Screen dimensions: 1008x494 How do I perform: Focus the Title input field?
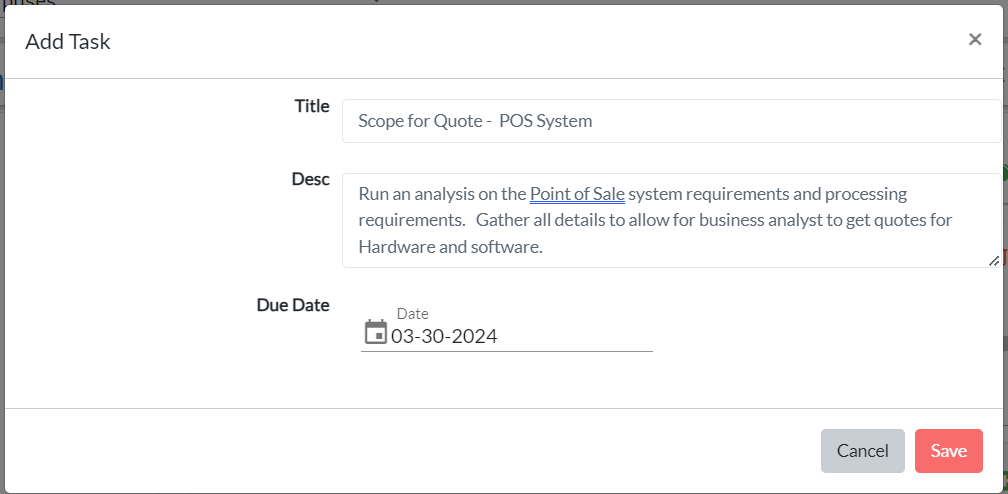click(x=671, y=121)
